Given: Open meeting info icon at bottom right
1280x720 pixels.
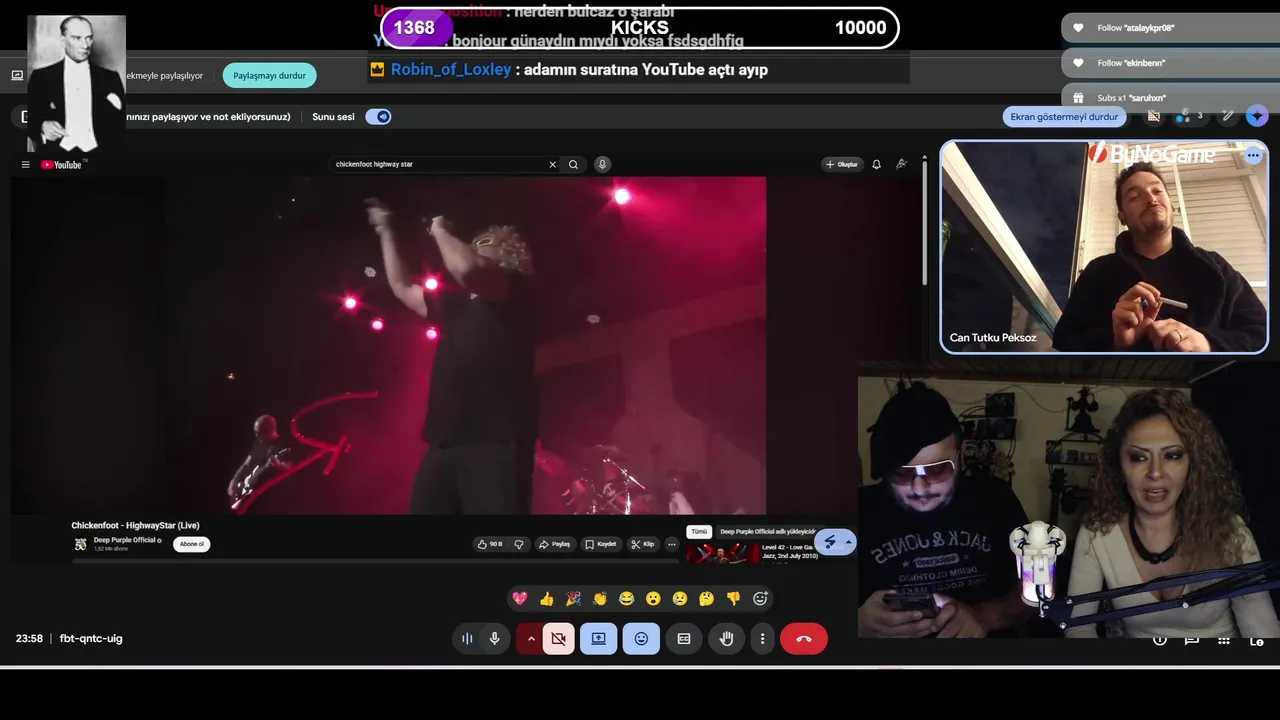Looking at the screenshot, I should click(1160, 640).
